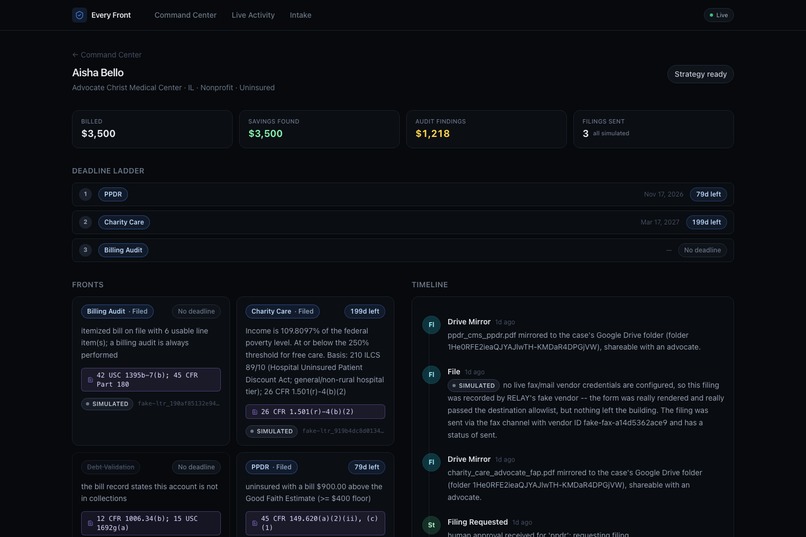Click the 199d left badge in Charity Care ladder row

(706, 222)
